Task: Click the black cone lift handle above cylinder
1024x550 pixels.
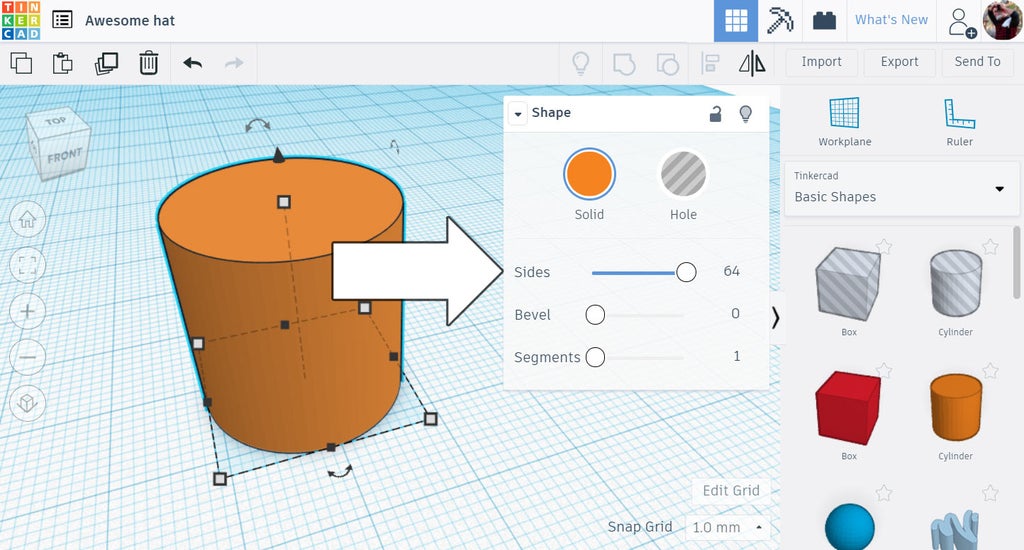Action: tap(279, 155)
